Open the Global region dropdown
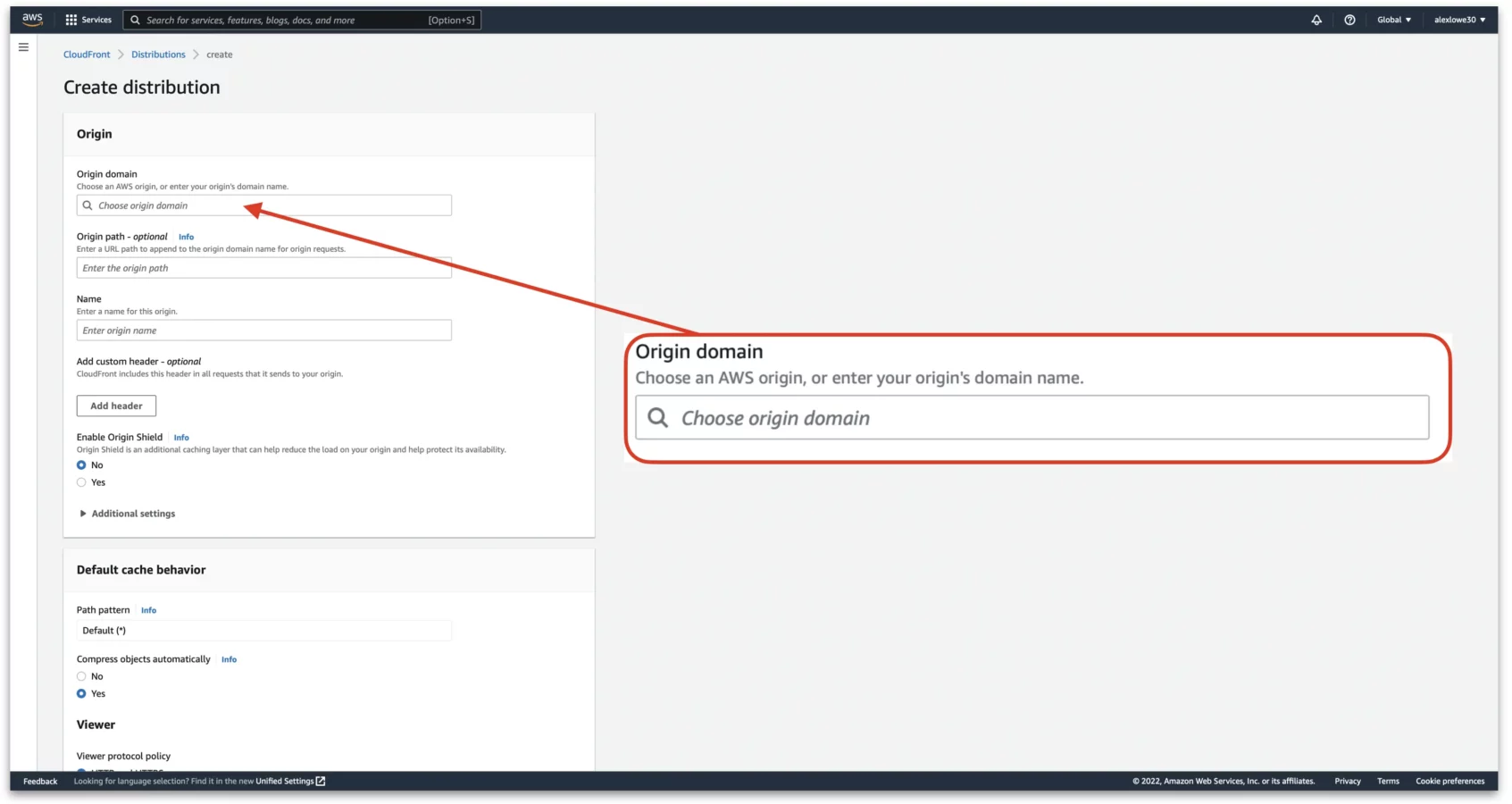 point(1394,20)
